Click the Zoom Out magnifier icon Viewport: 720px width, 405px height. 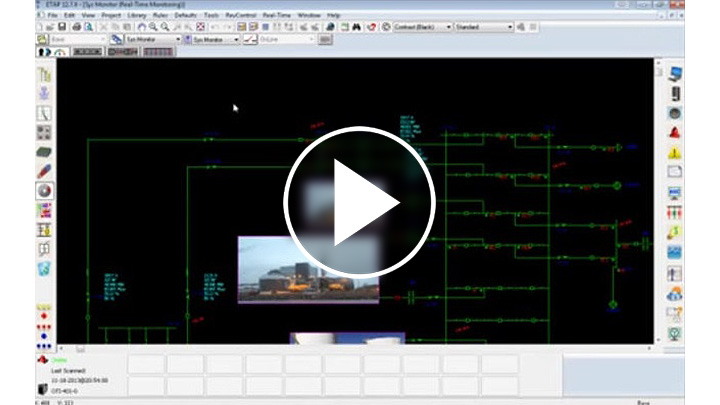coord(165,27)
